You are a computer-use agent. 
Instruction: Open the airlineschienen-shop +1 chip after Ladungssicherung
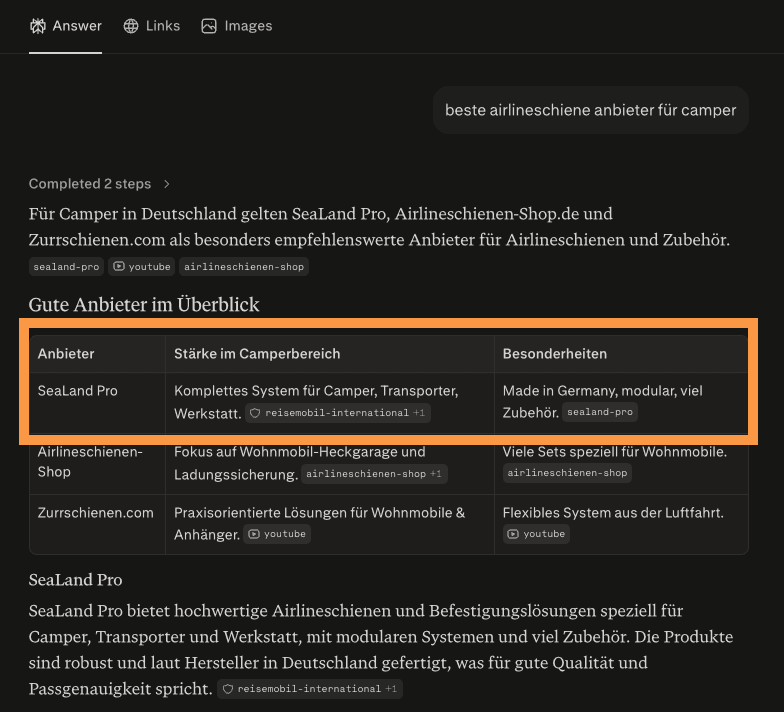click(x=374, y=474)
